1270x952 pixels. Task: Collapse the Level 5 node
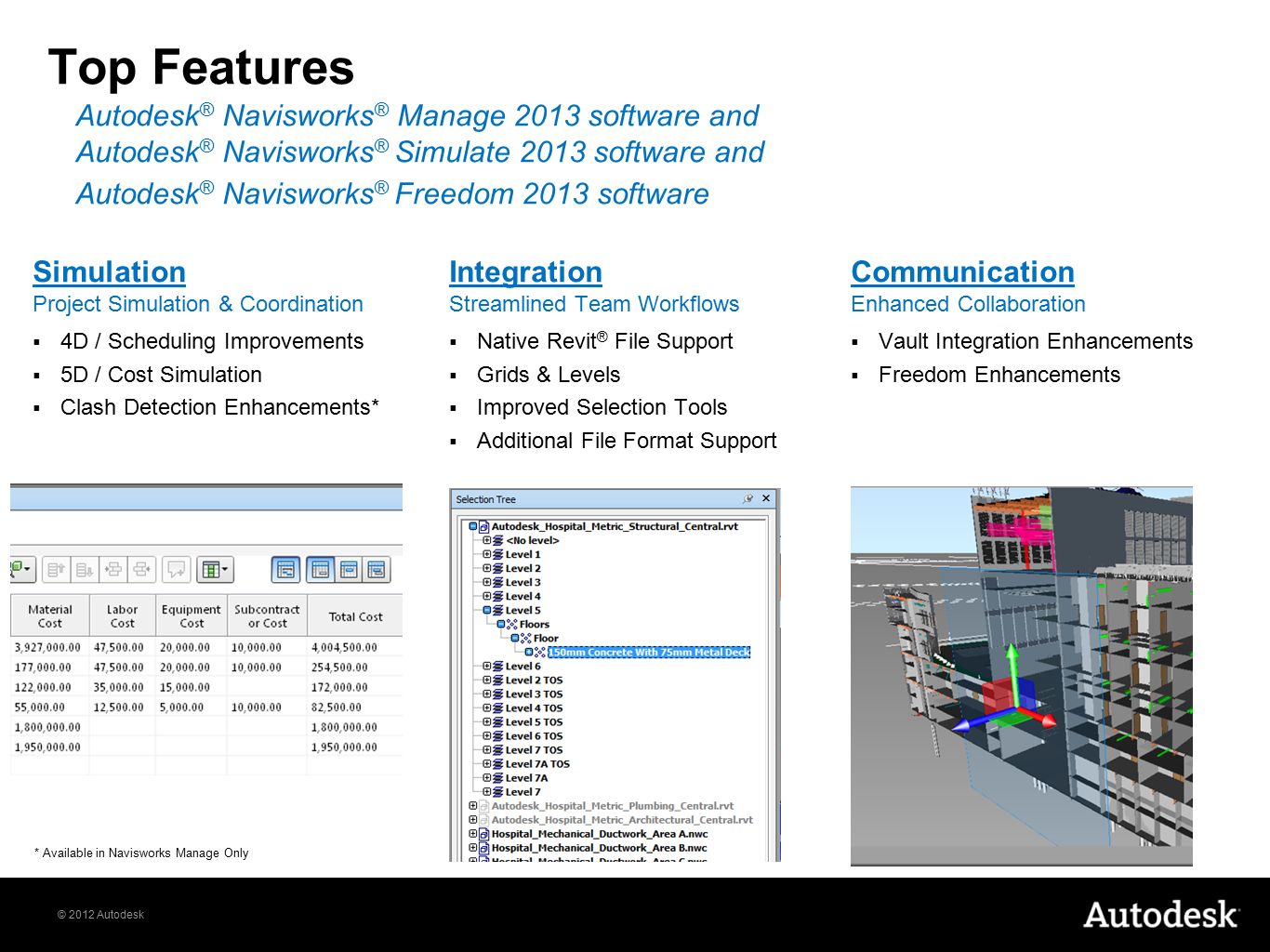(486, 610)
